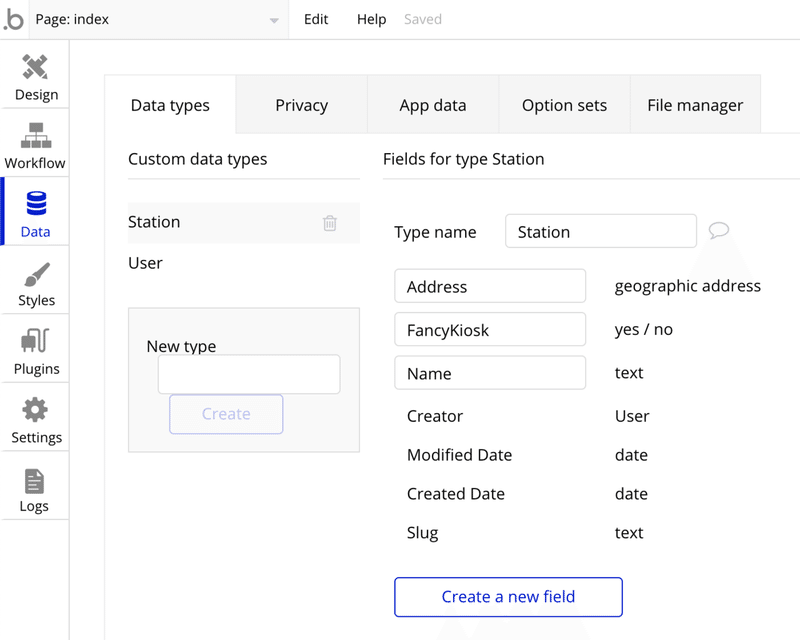Screen dimensions: 800x640
Task: Switch to the Data types tab
Action: (x=170, y=105)
